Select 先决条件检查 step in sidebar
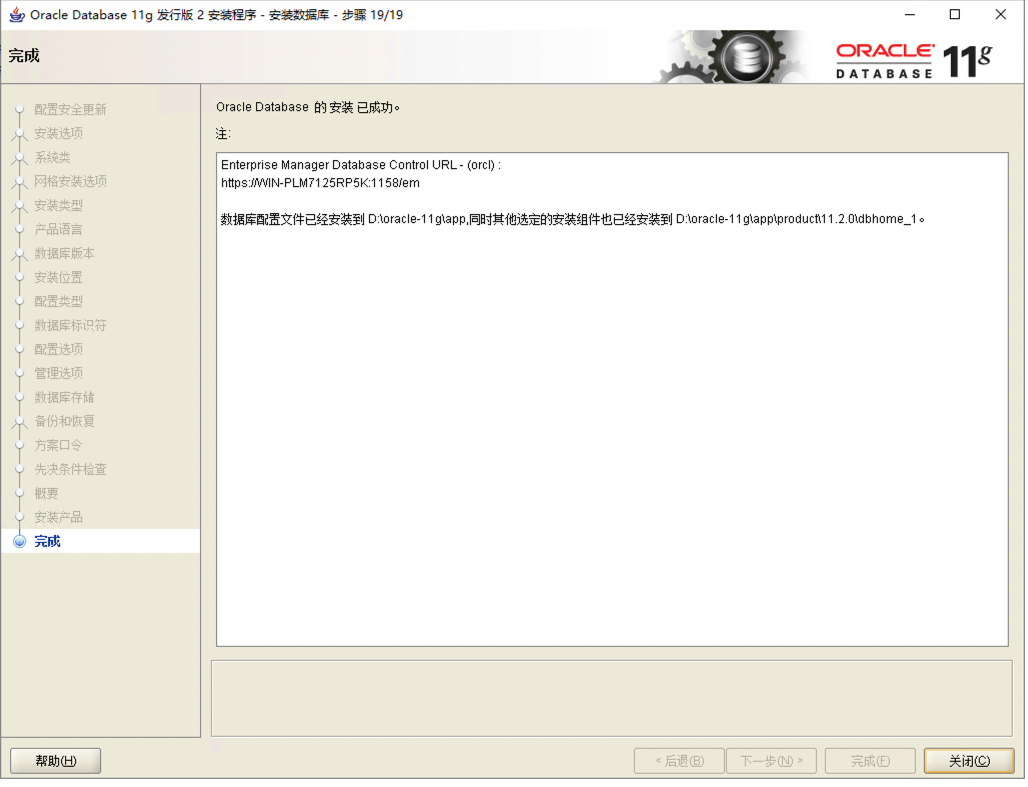Viewport: 1028px width, 787px height. 70,470
